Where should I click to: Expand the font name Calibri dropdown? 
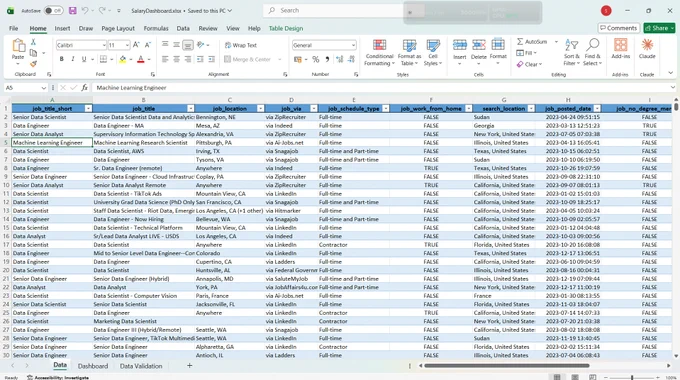pyautogui.click(x=104, y=45)
